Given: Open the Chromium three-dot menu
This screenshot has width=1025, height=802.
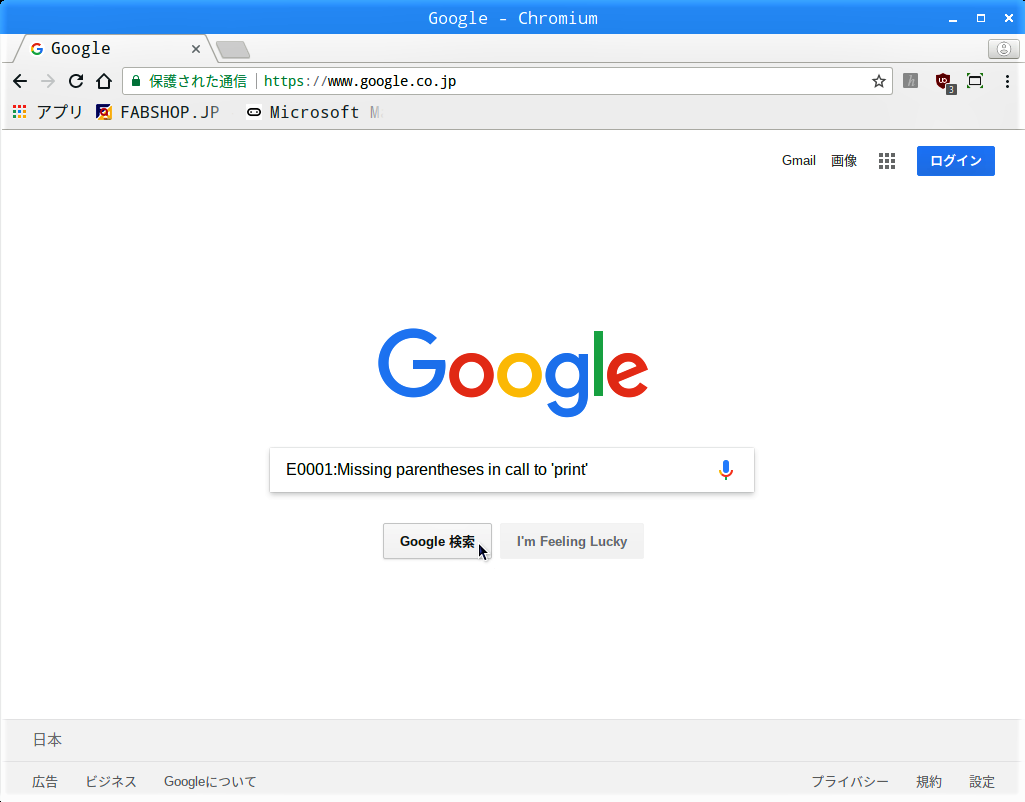Looking at the screenshot, I should tap(1007, 81).
